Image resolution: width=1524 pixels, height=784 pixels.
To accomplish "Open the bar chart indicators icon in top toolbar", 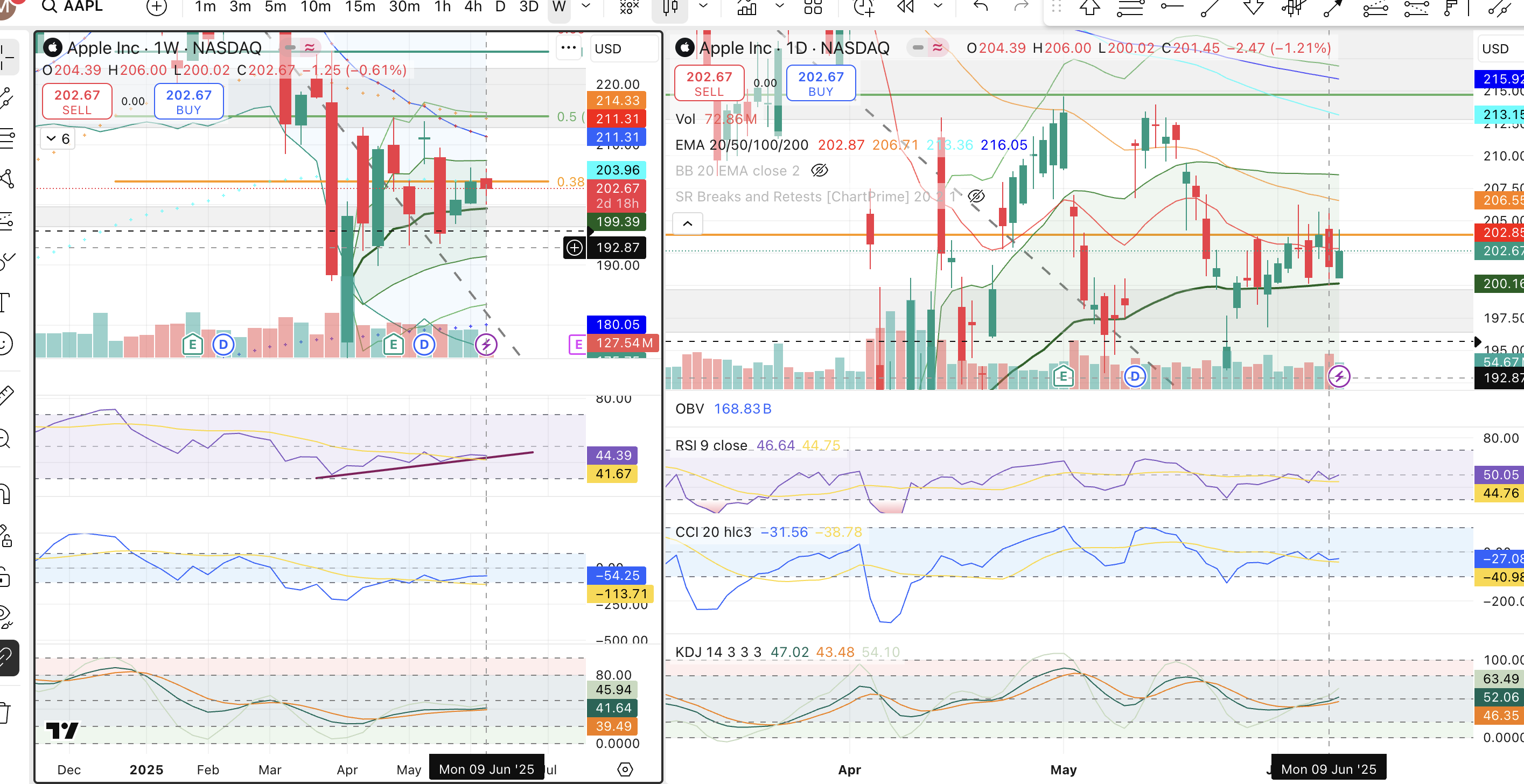I will coord(746,7).
